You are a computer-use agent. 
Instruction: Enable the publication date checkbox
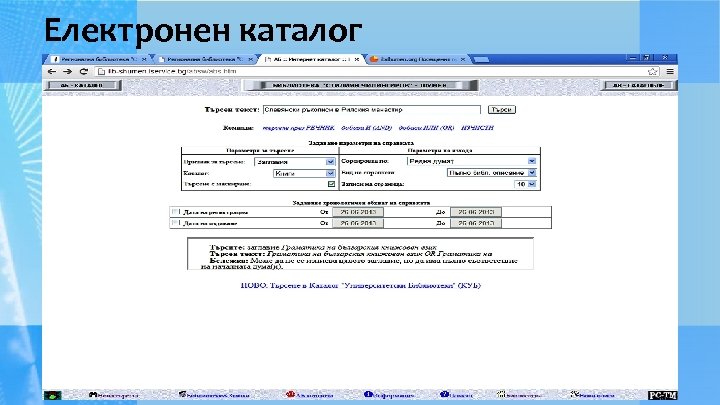175,223
